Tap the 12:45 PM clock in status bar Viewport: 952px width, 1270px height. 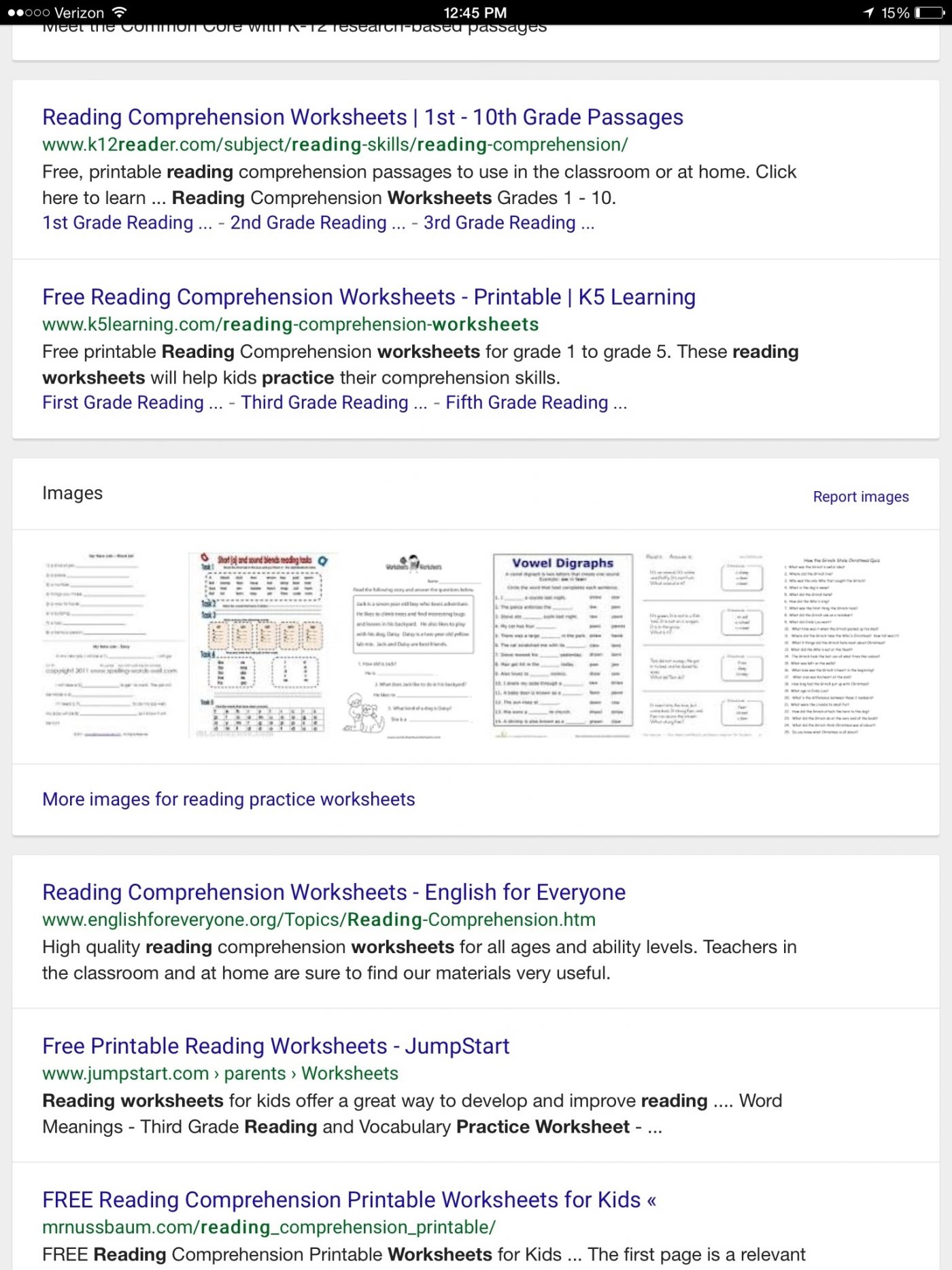475,13
